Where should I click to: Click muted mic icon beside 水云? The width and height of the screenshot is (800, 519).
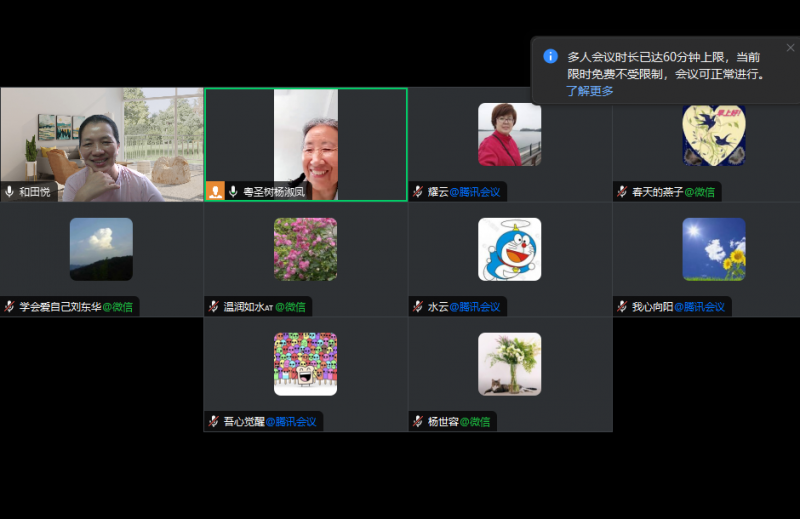click(418, 307)
